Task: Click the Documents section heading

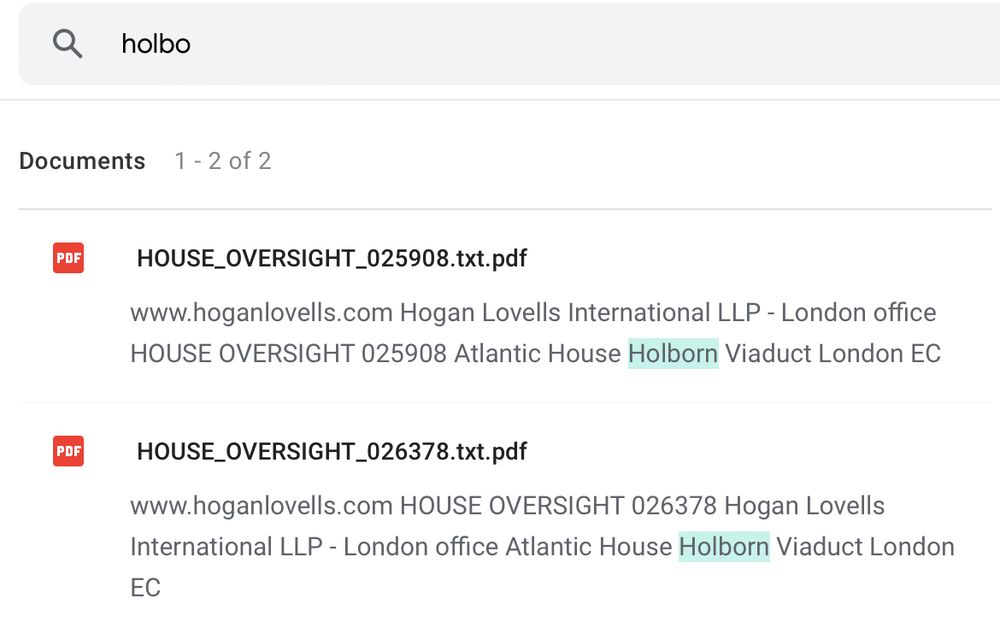Action: click(x=82, y=161)
